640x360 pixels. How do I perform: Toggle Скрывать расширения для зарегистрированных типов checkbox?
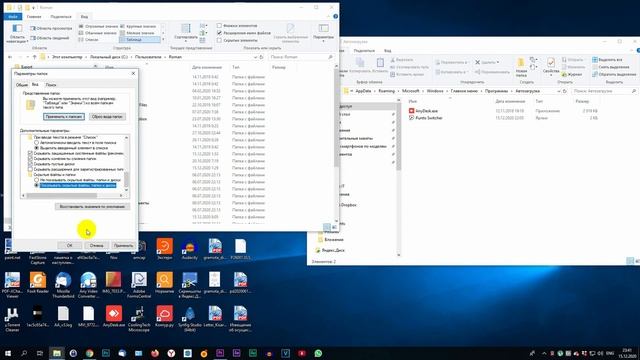(x=30, y=169)
